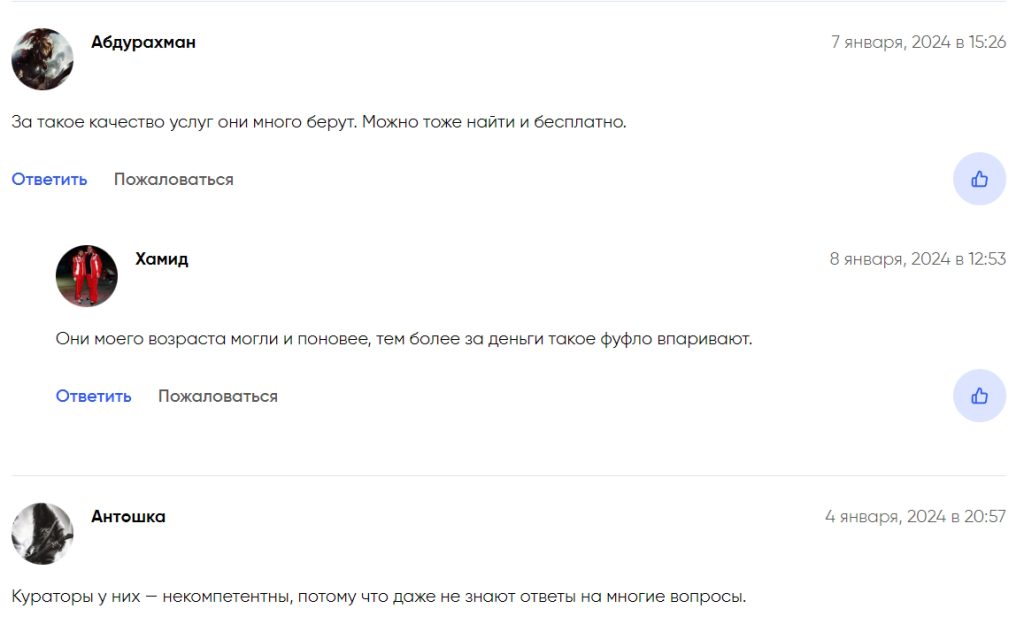This screenshot has height=624, width=1024.
Task: Click the username Хамид
Action: click(x=161, y=259)
